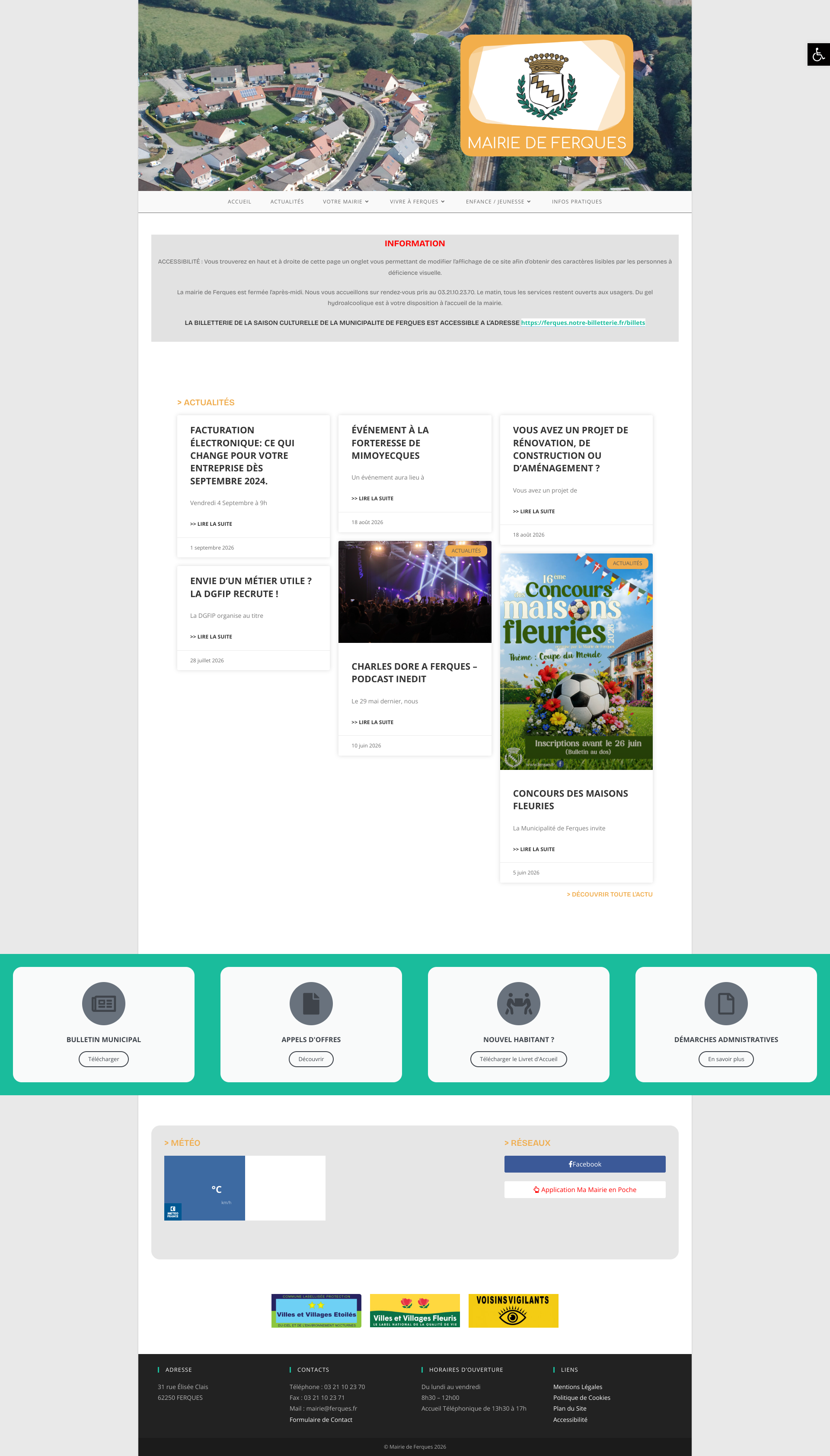The image size is (830, 1456).
Task: Expand the Votre Mairie menu
Action: (346, 202)
